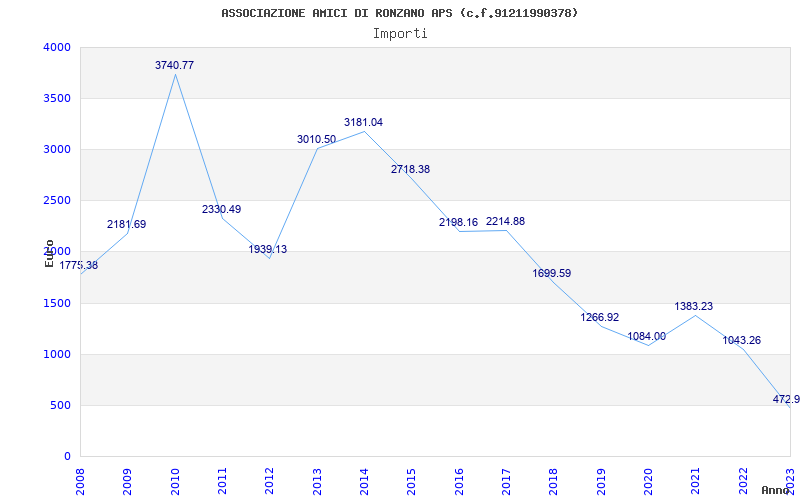Screen dimensions: 800x500
Task: Click the 0 y-axis tick label
Action: coord(67,457)
